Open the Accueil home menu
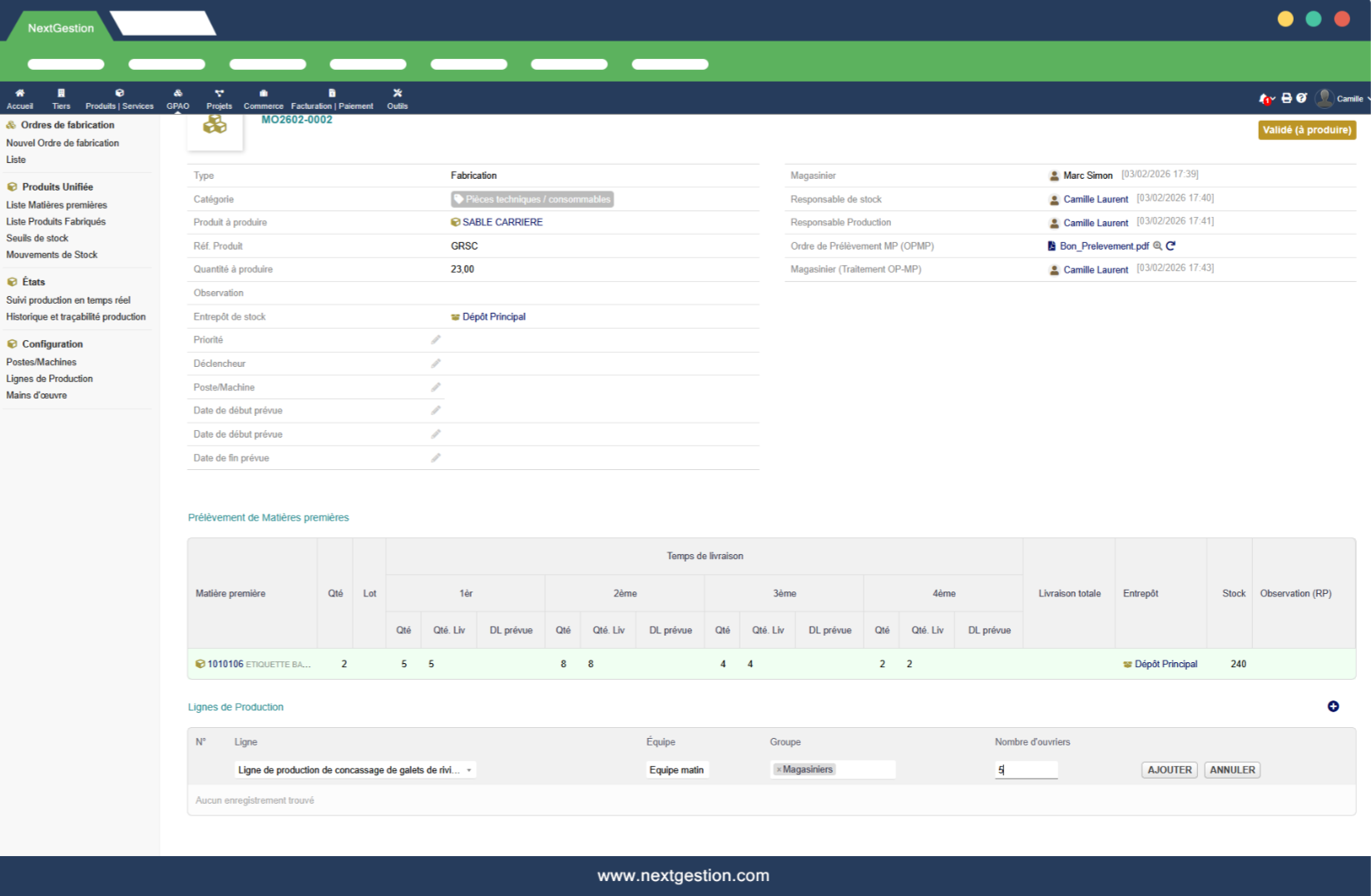Viewport: 1371px width, 896px height. (20, 99)
